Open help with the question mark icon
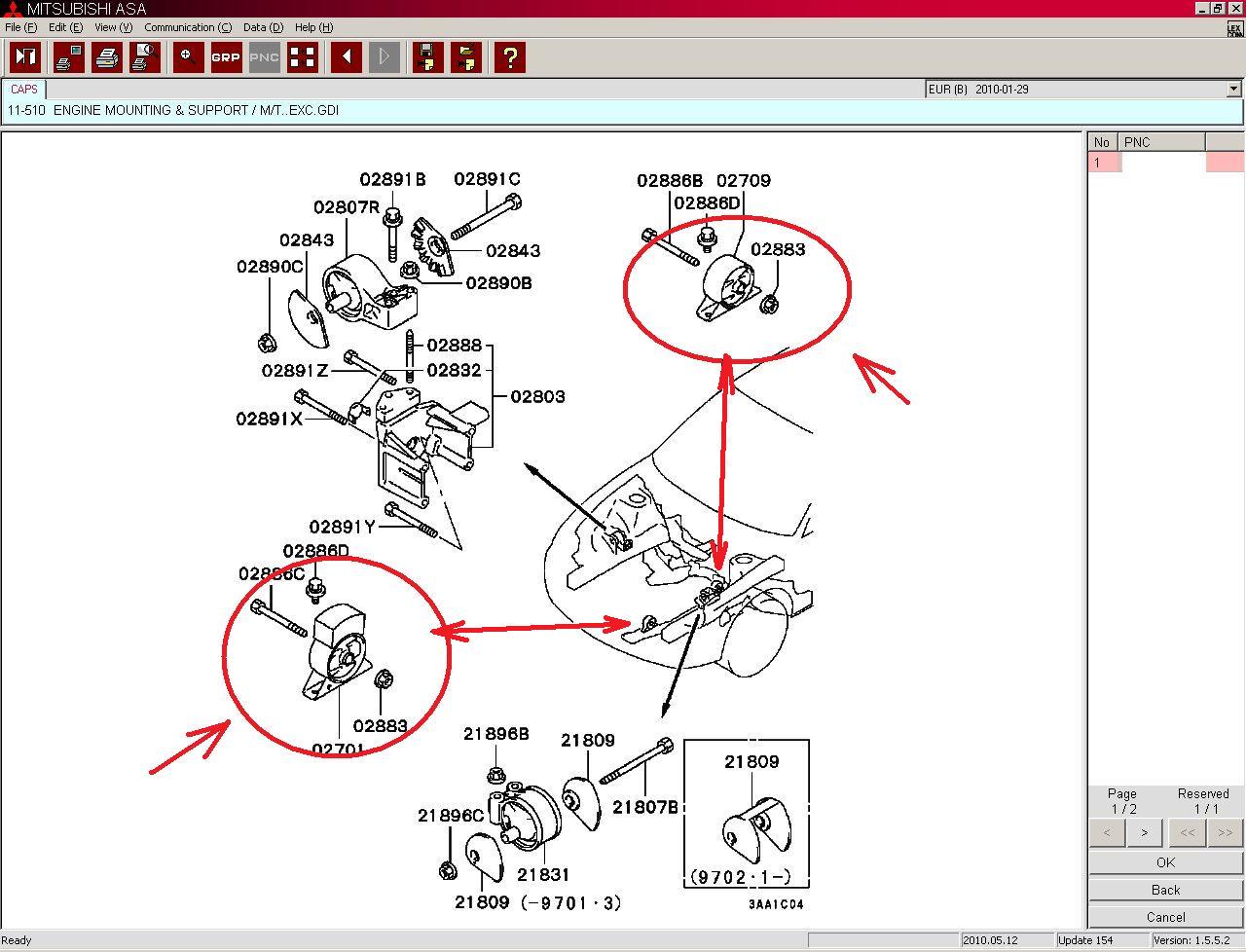Viewport: 1246px width, 952px height. (509, 57)
